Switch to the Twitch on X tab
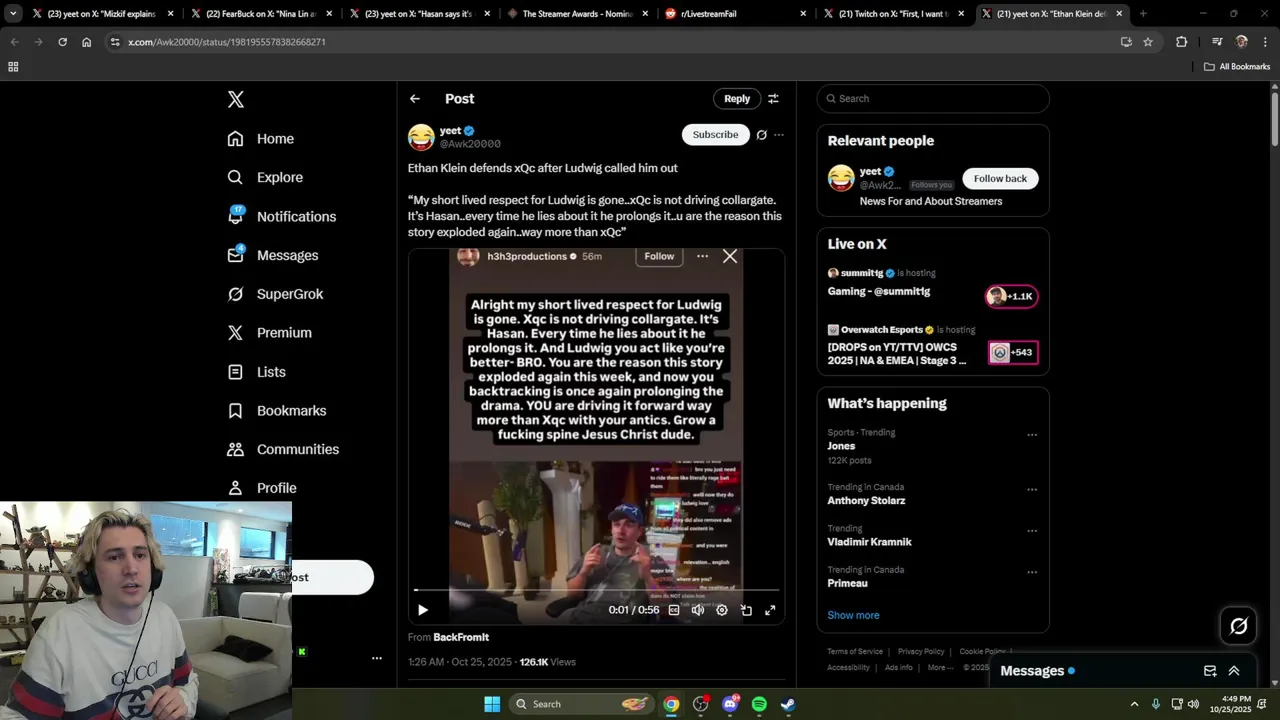Image resolution: width=1280 pixels, height=720 pixels. click(x=893, y=14)
